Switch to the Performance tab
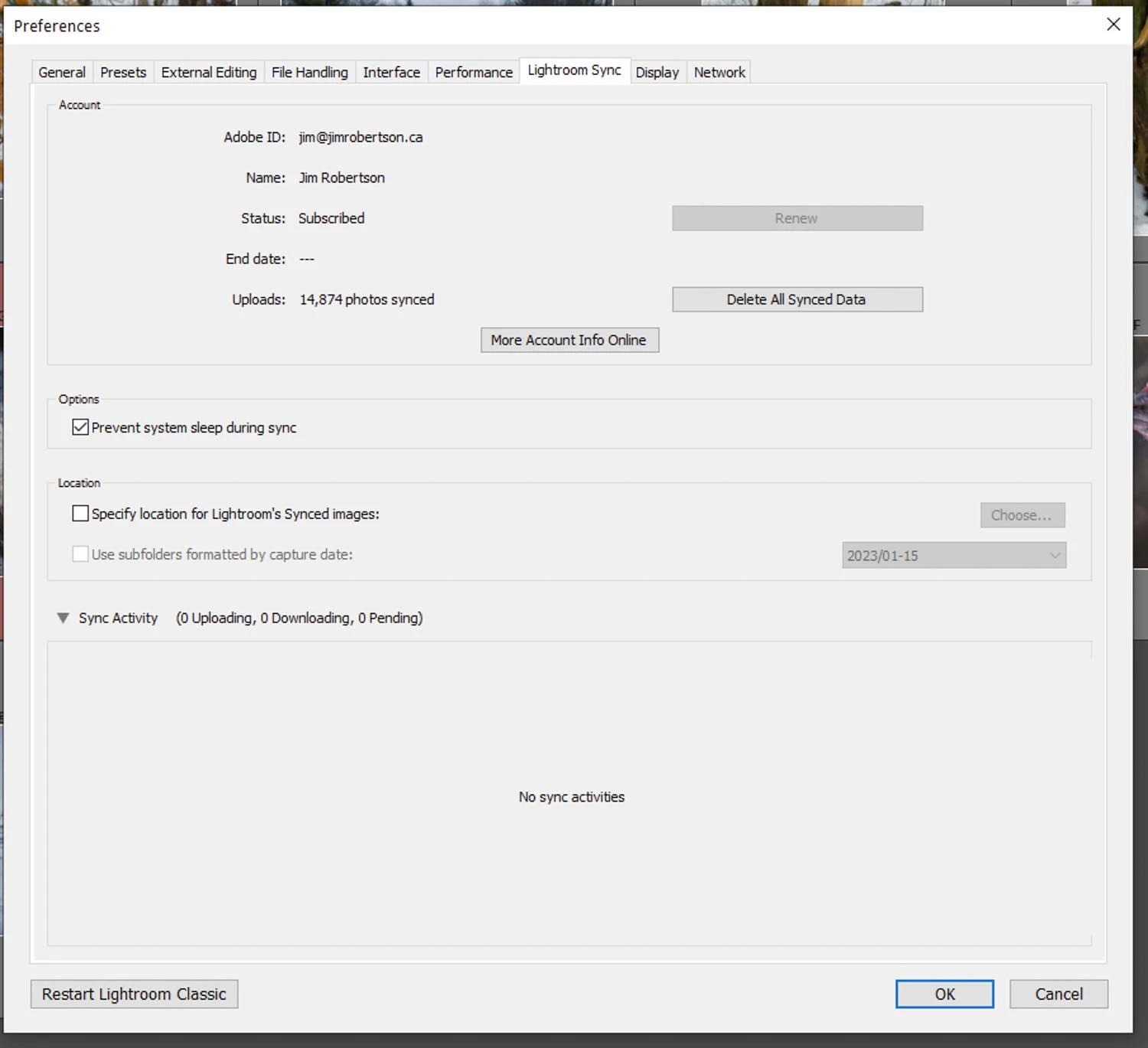The width and height of the screenshot is (1148, 1048). click(474, 72)
